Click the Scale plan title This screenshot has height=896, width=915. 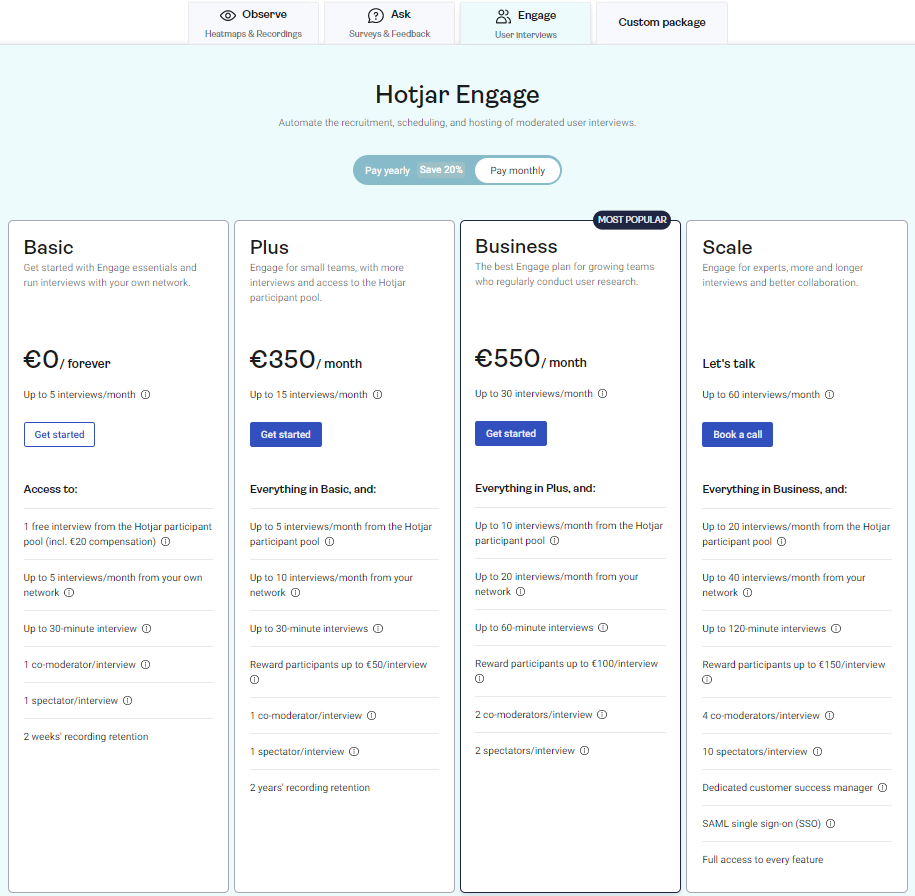727,247
